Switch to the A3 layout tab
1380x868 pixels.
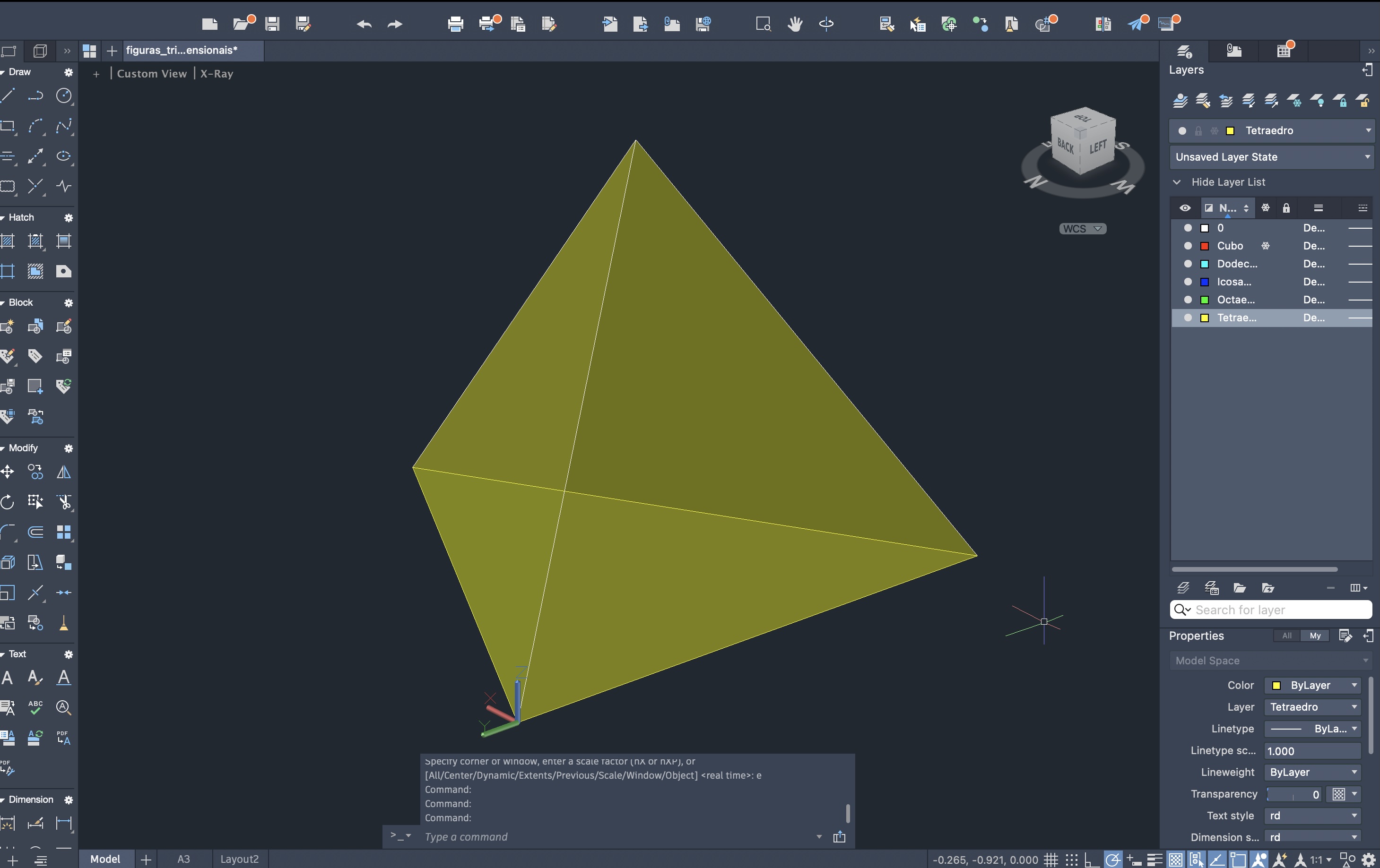tap(183, 859)
